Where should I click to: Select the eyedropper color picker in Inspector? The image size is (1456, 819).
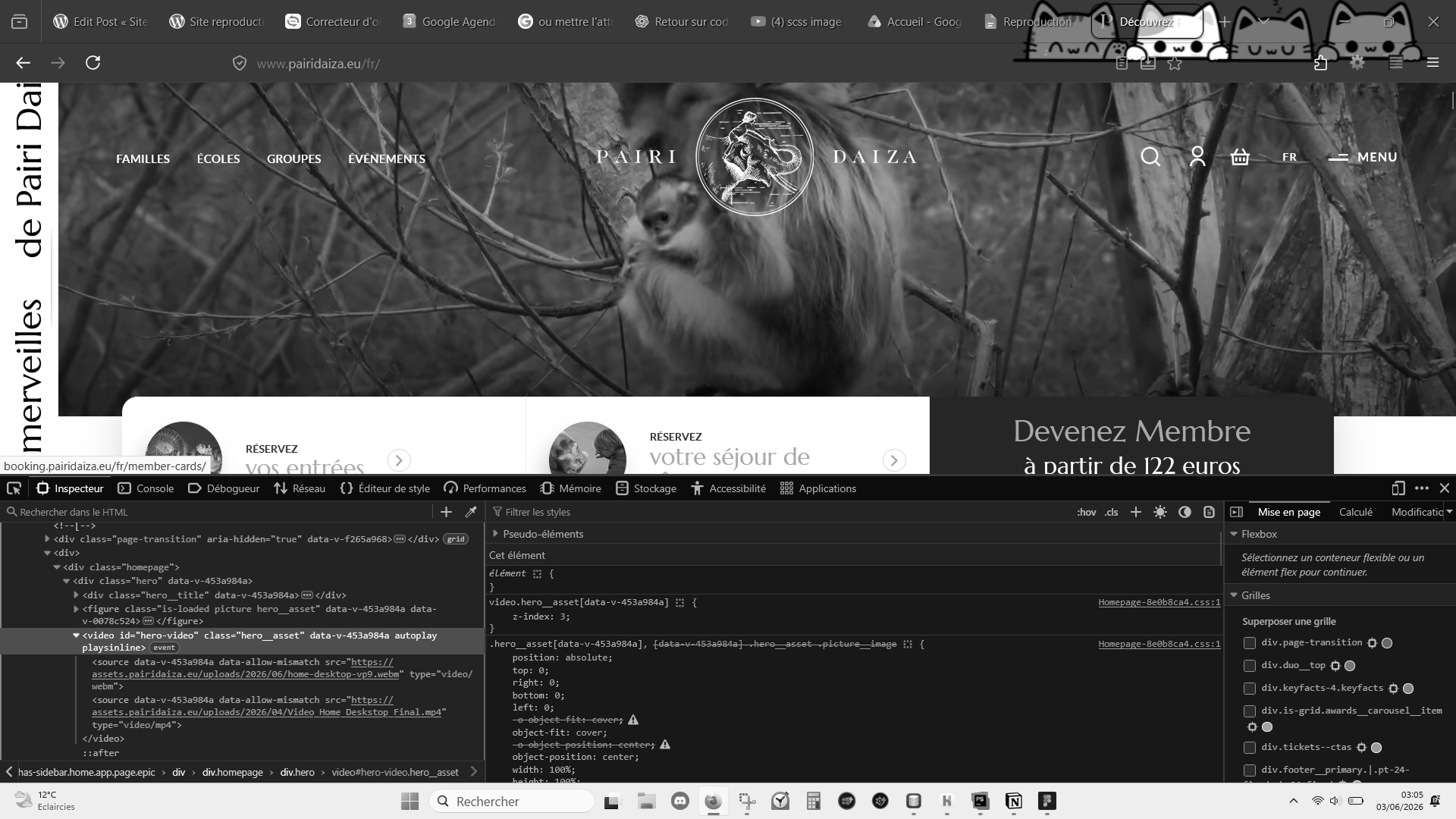pyautogui.click(x=471, y=512)
